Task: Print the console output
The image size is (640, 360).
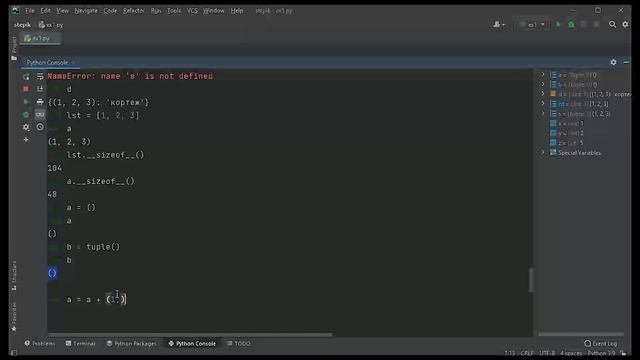Action: click(40, 102)
